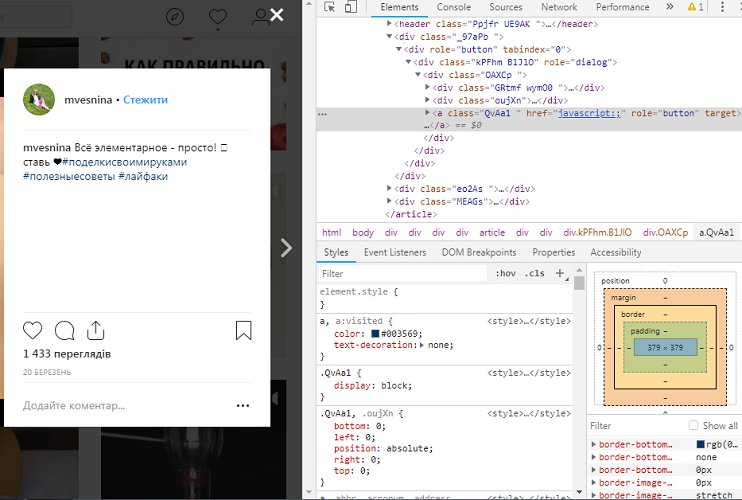Screen dimensions: 742x500
Task: Open mvesnina username in the post header
Action: tap(88, 100)
